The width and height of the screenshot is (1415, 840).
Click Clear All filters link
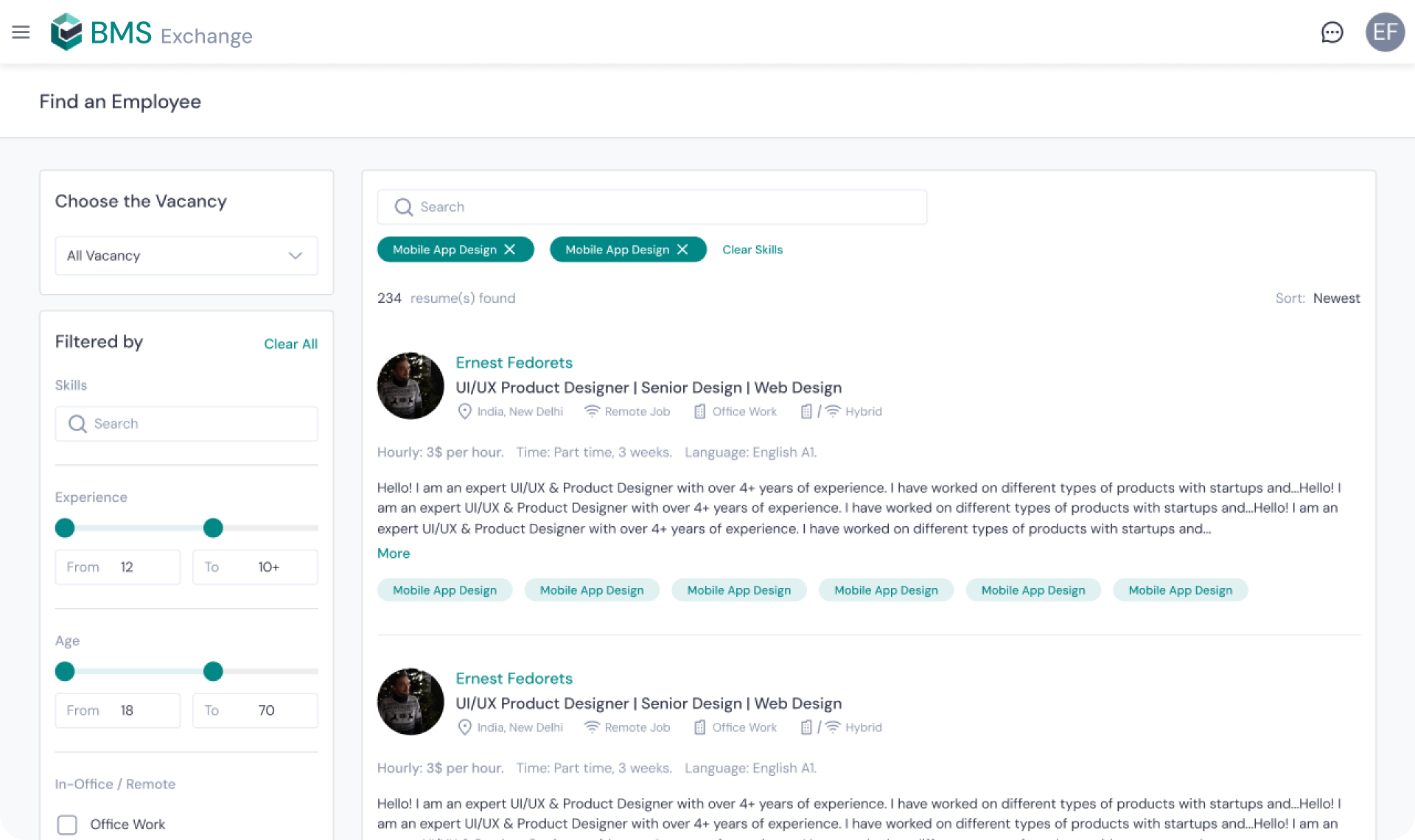click(290, 344)
